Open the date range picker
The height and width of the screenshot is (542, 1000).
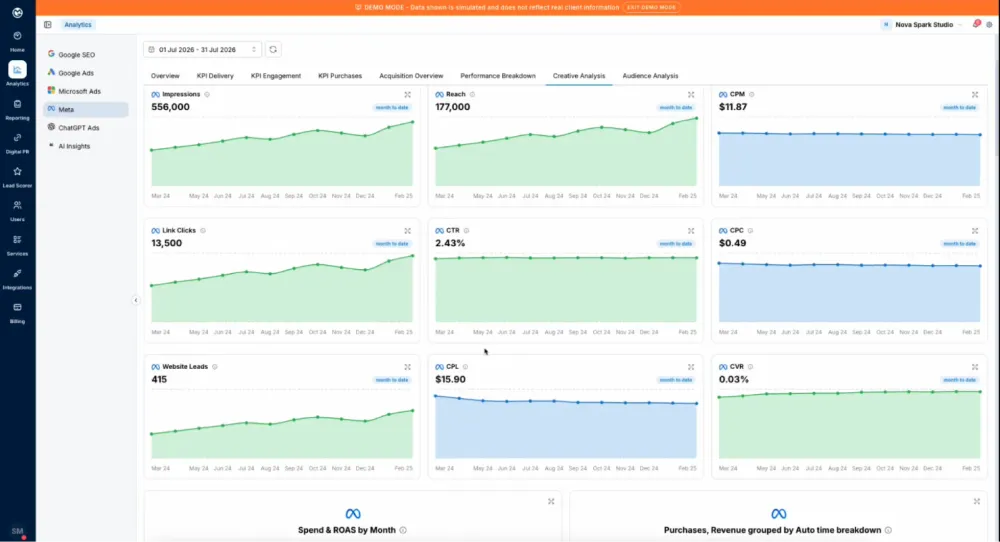202,50
